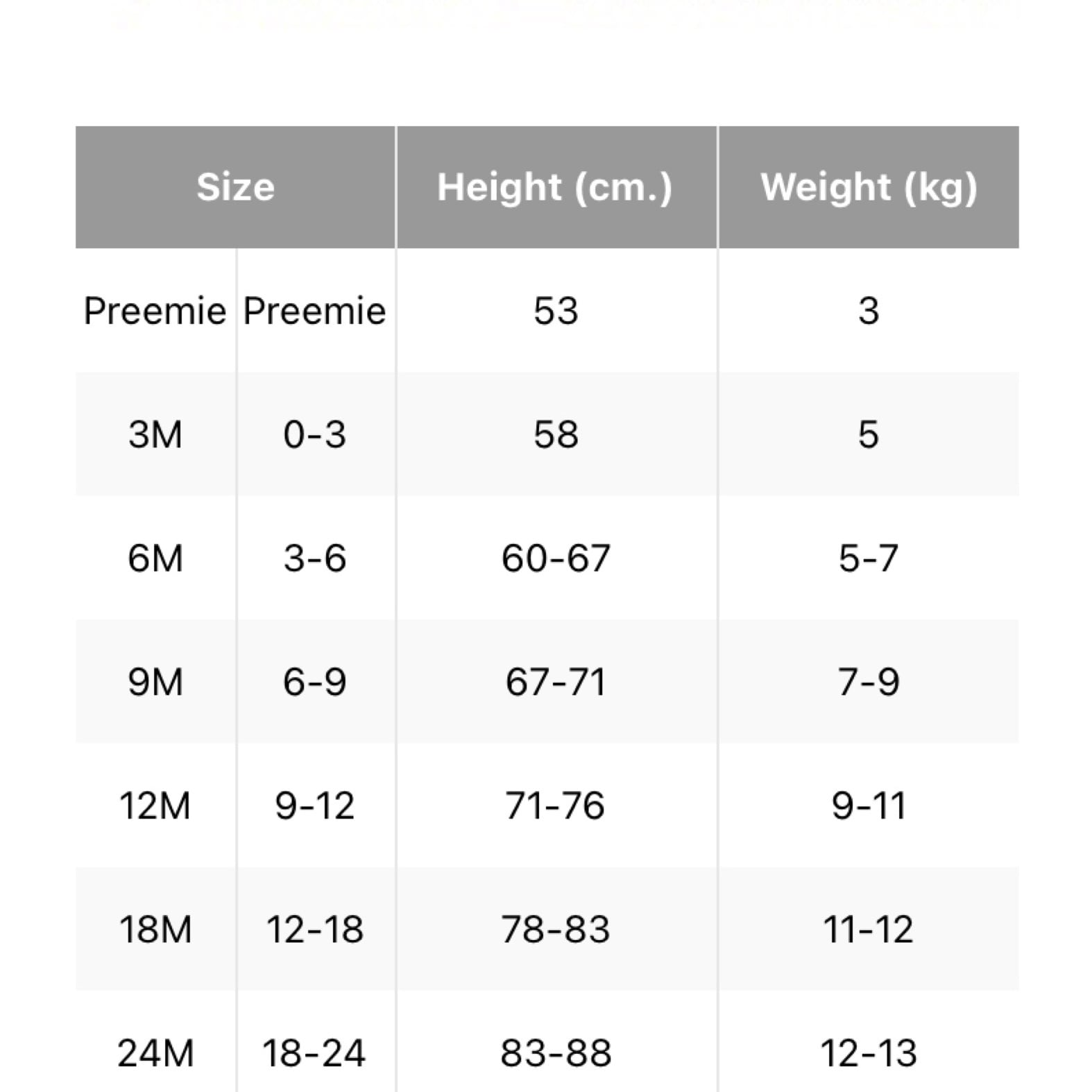Click the 0-3 age range cell
Image resolution: width=1092 pixels, height=1092 pixels.
tap(314, 435)
